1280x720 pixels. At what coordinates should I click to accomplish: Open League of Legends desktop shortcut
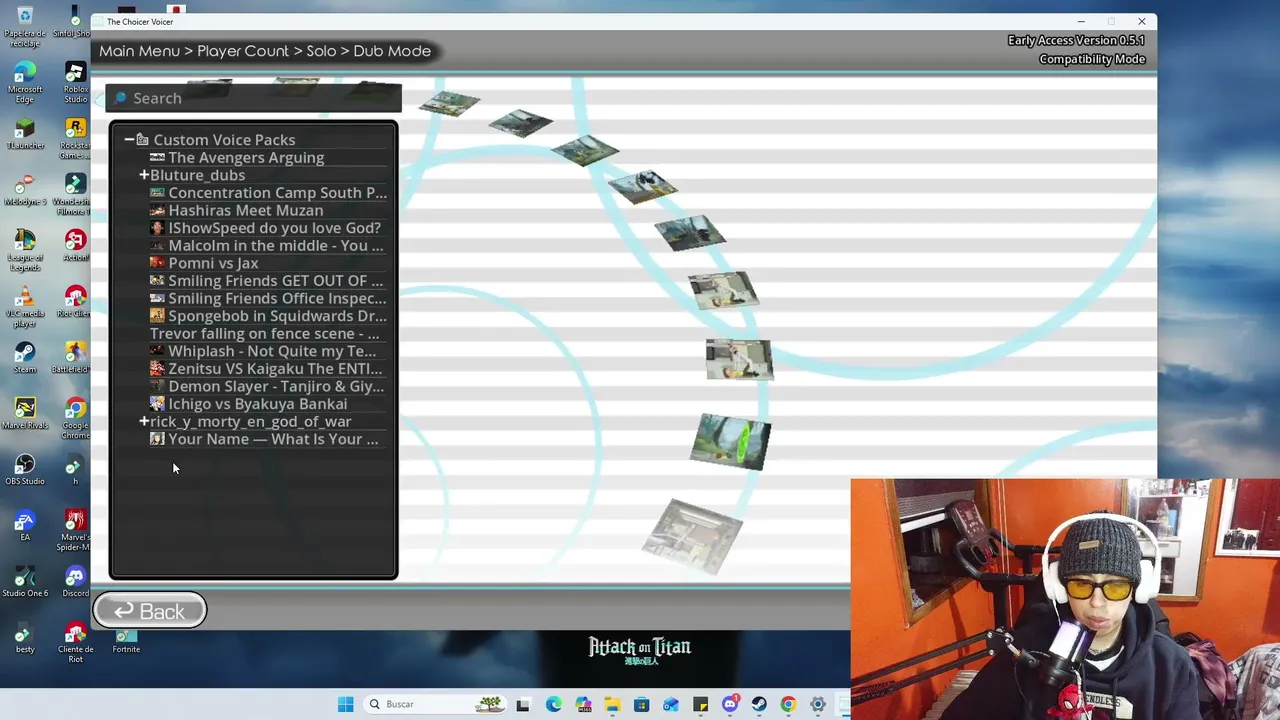[x=25, y=250]
